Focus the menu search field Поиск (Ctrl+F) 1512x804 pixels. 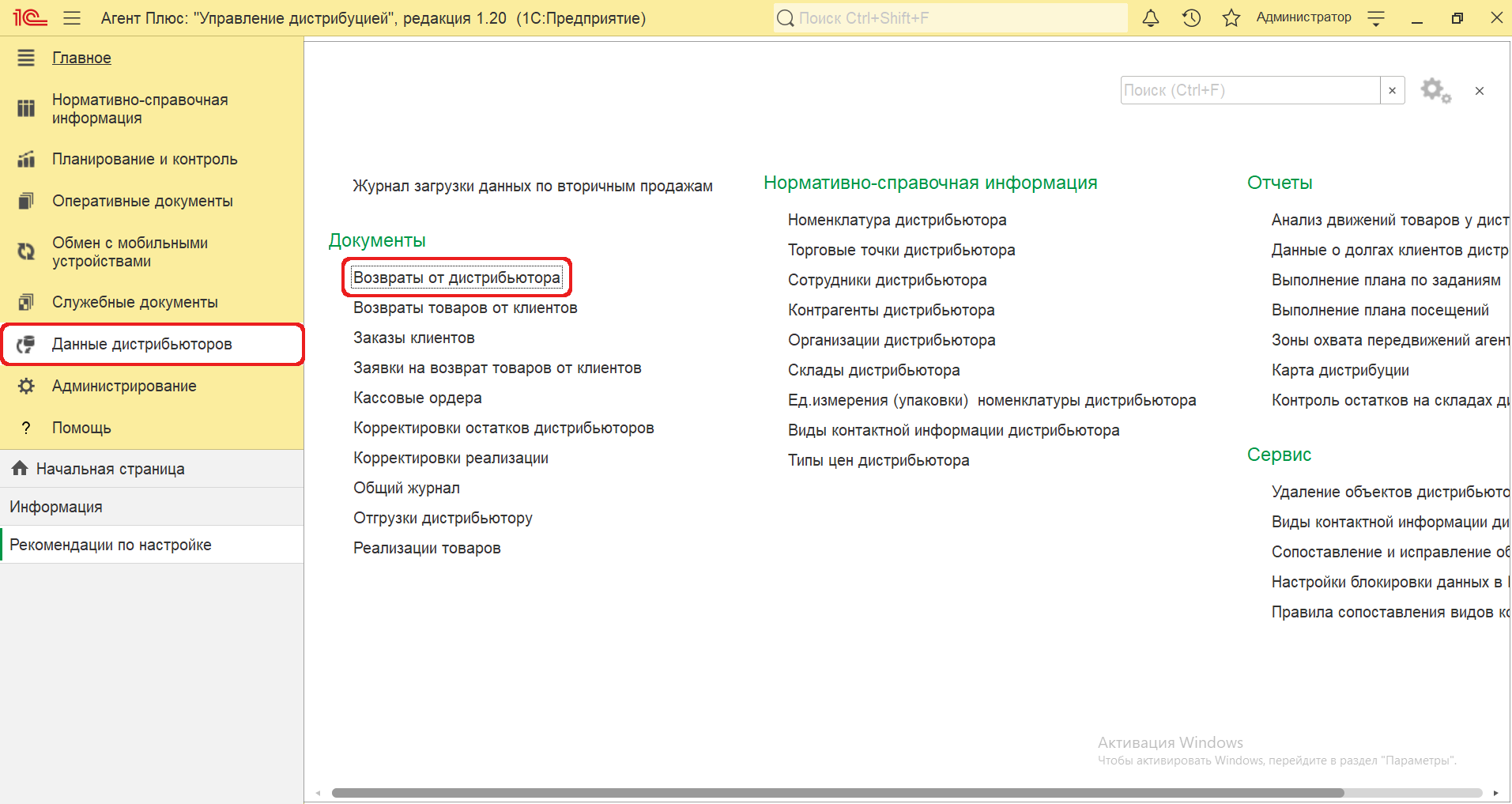point(1250,90)
